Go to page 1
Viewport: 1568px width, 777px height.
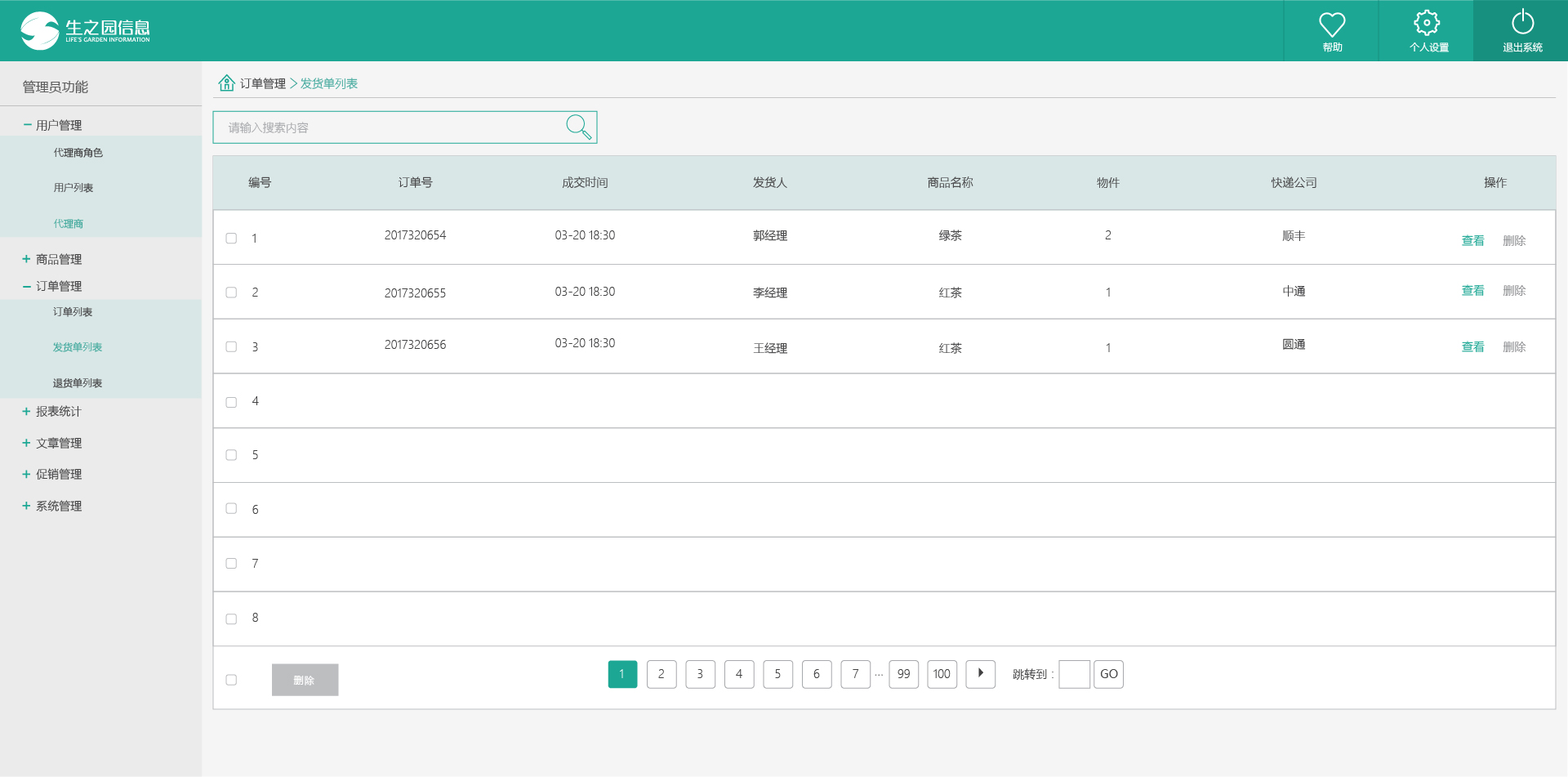[x=622, y=674]
